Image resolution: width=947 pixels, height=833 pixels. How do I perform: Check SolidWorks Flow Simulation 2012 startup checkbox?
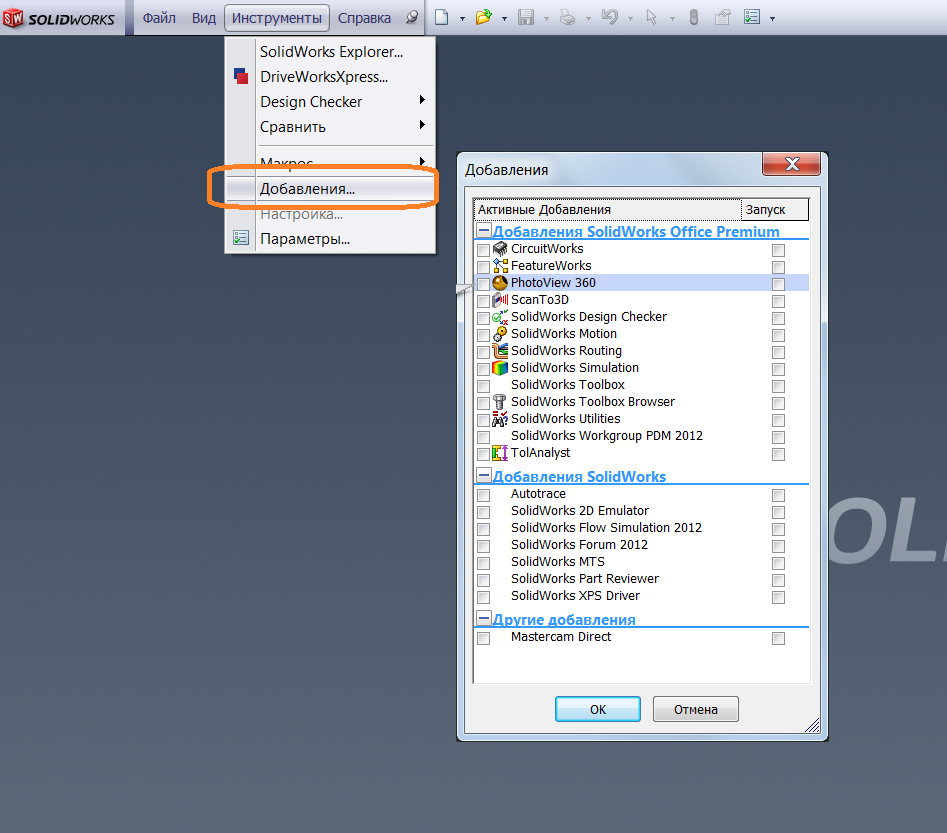[x=778, y=529]
